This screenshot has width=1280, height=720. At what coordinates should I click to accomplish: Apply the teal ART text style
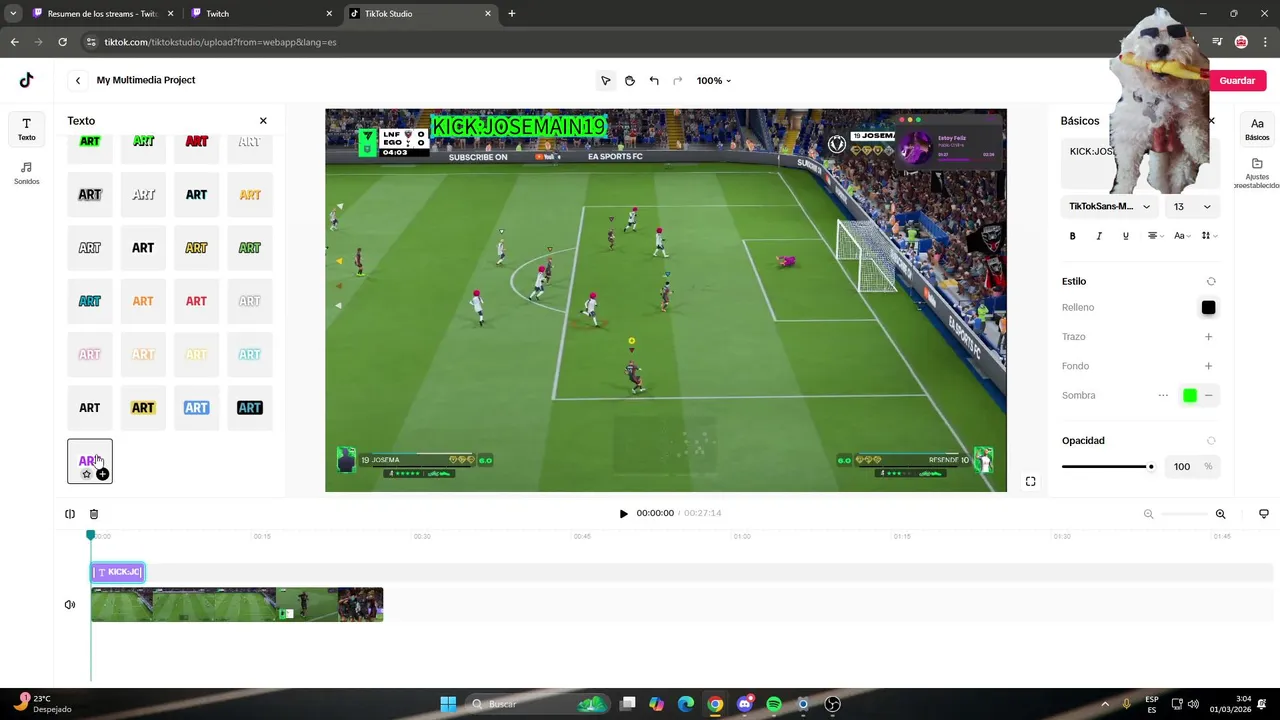(90, 301)
